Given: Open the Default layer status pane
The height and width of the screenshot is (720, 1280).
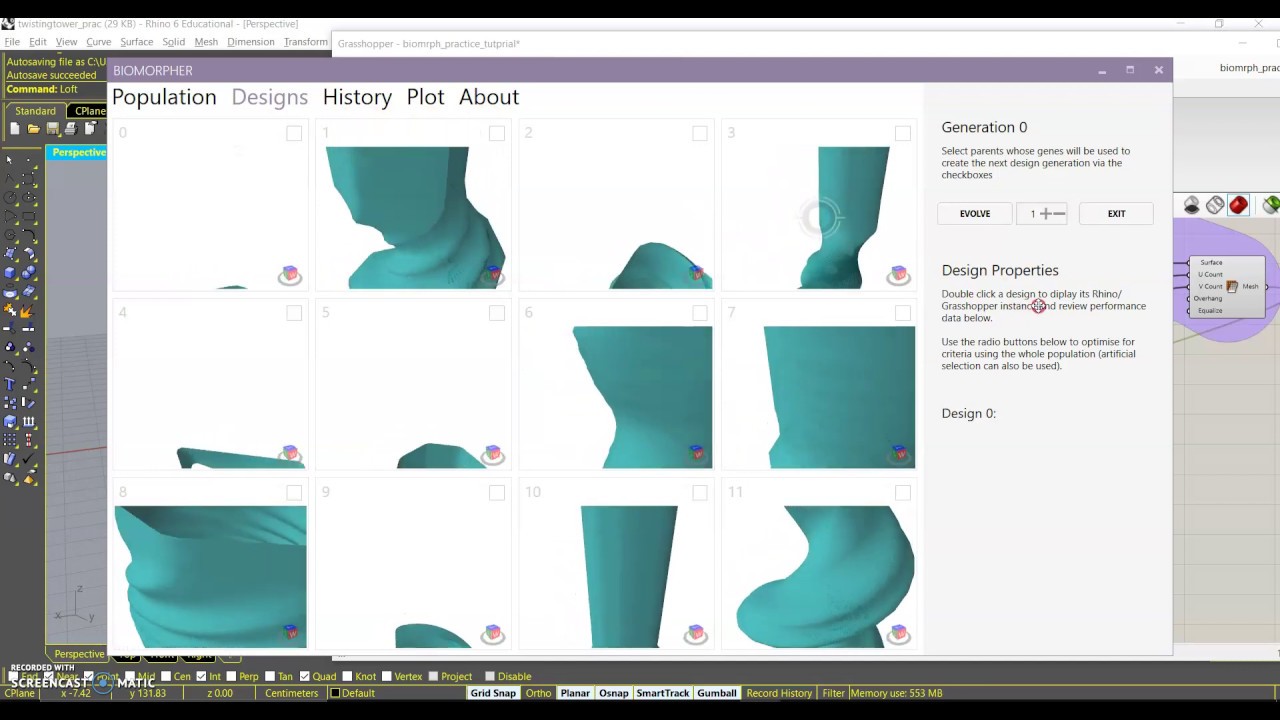Looking at the screenshot, I should [399, 693].
